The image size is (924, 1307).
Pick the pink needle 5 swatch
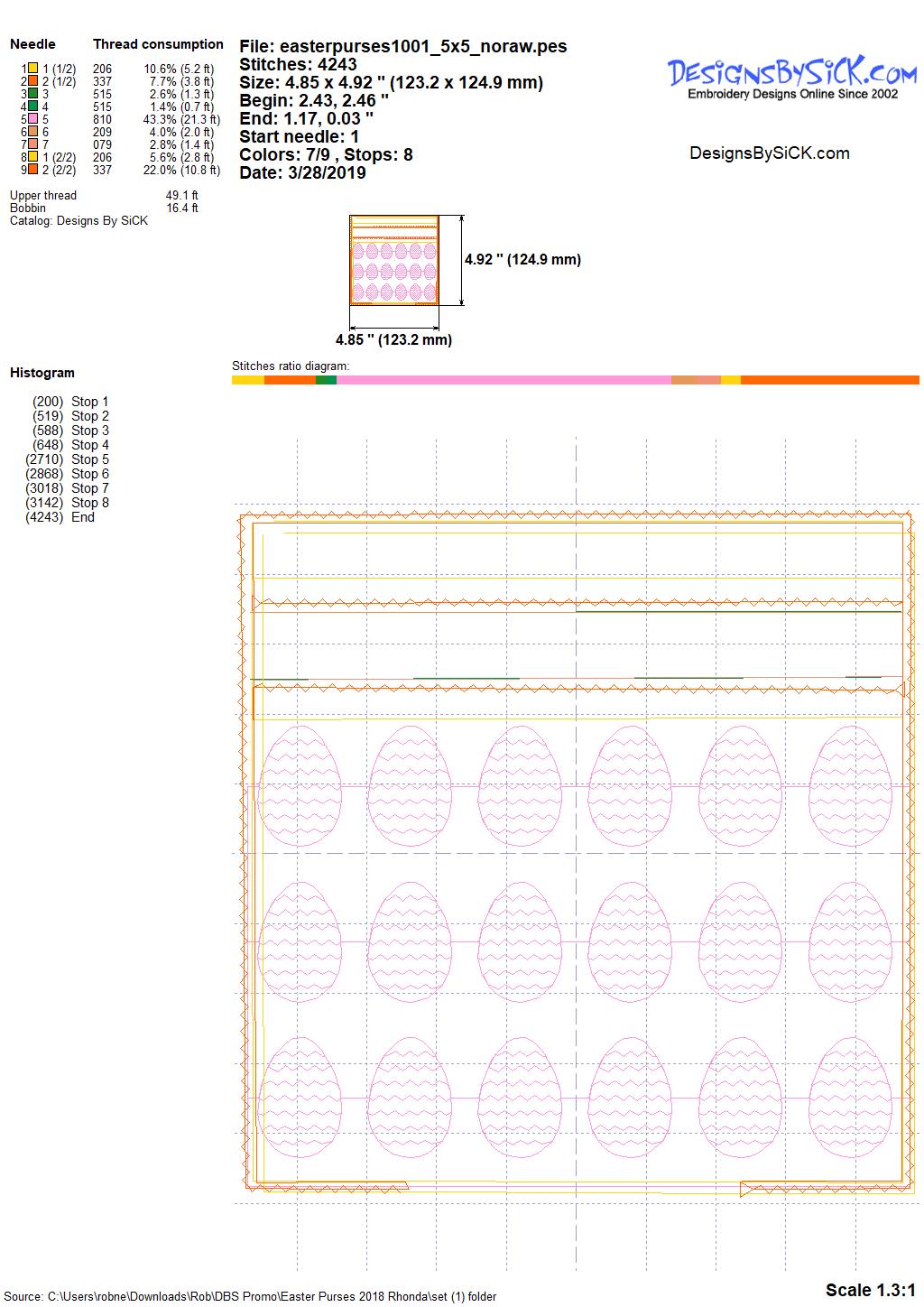tap(32, 119)
